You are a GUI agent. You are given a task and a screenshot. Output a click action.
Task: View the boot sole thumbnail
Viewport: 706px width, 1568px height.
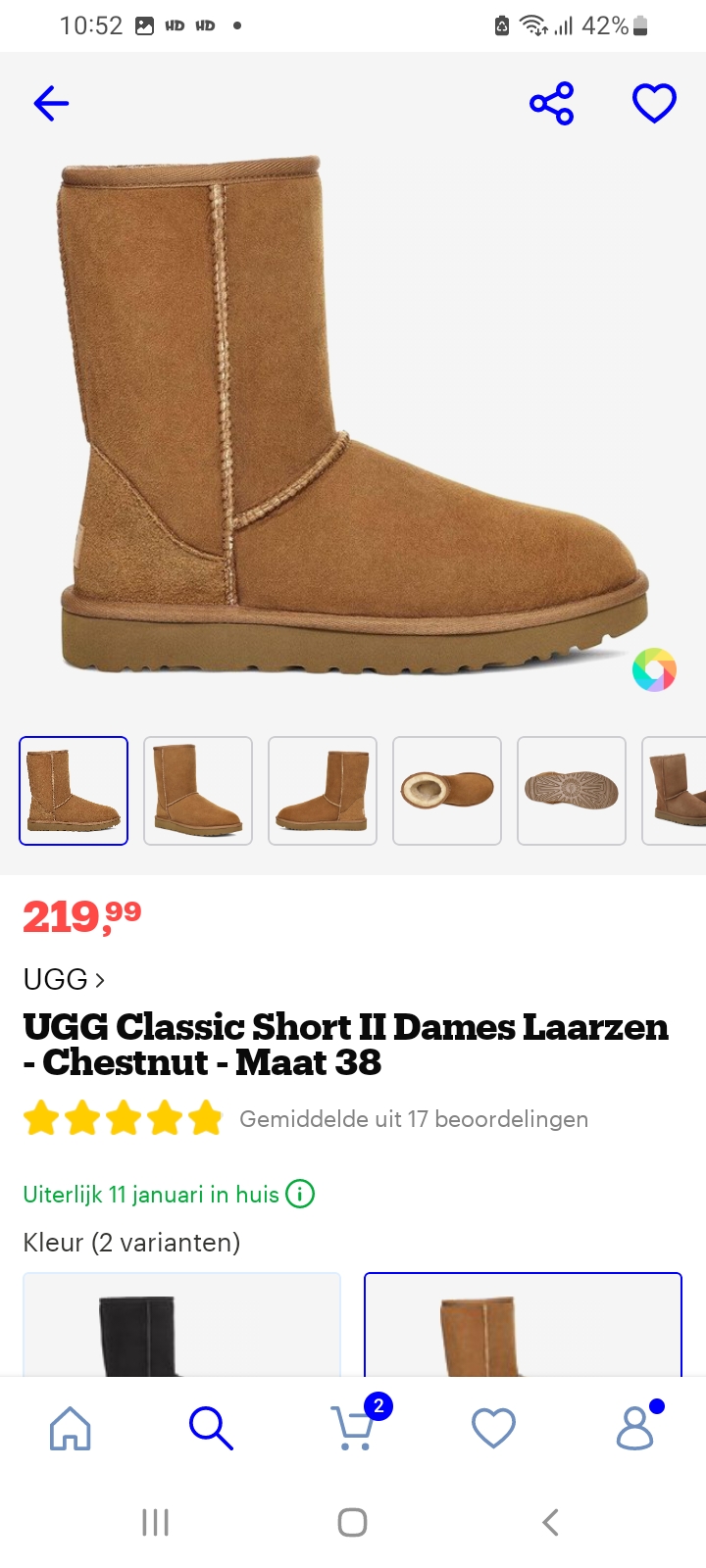tap(572, 791)
